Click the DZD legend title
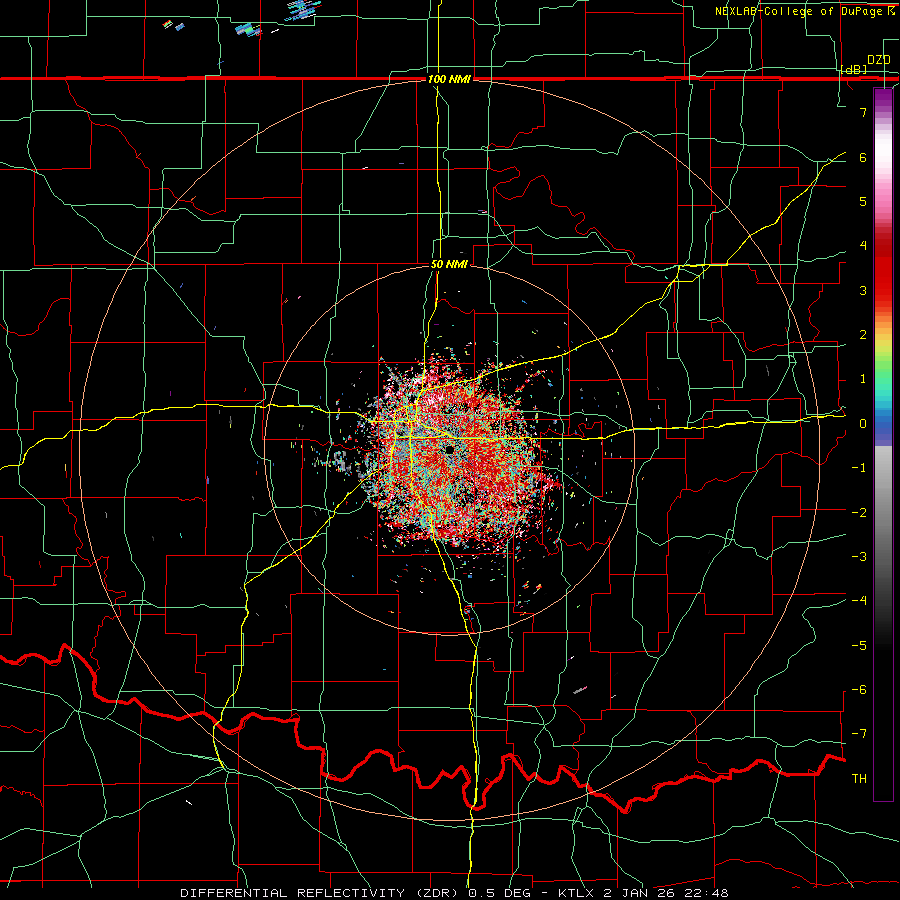Viewport: 900px width, 900px height. (x=878, y=60)
